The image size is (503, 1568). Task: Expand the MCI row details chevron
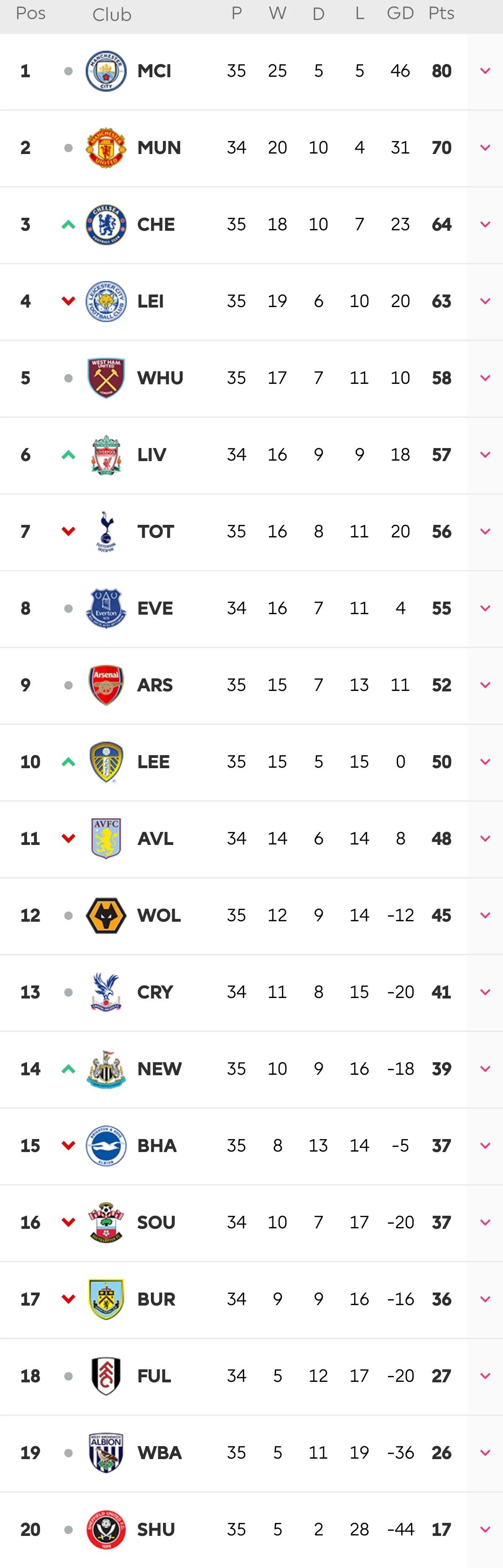click(485, 71)
